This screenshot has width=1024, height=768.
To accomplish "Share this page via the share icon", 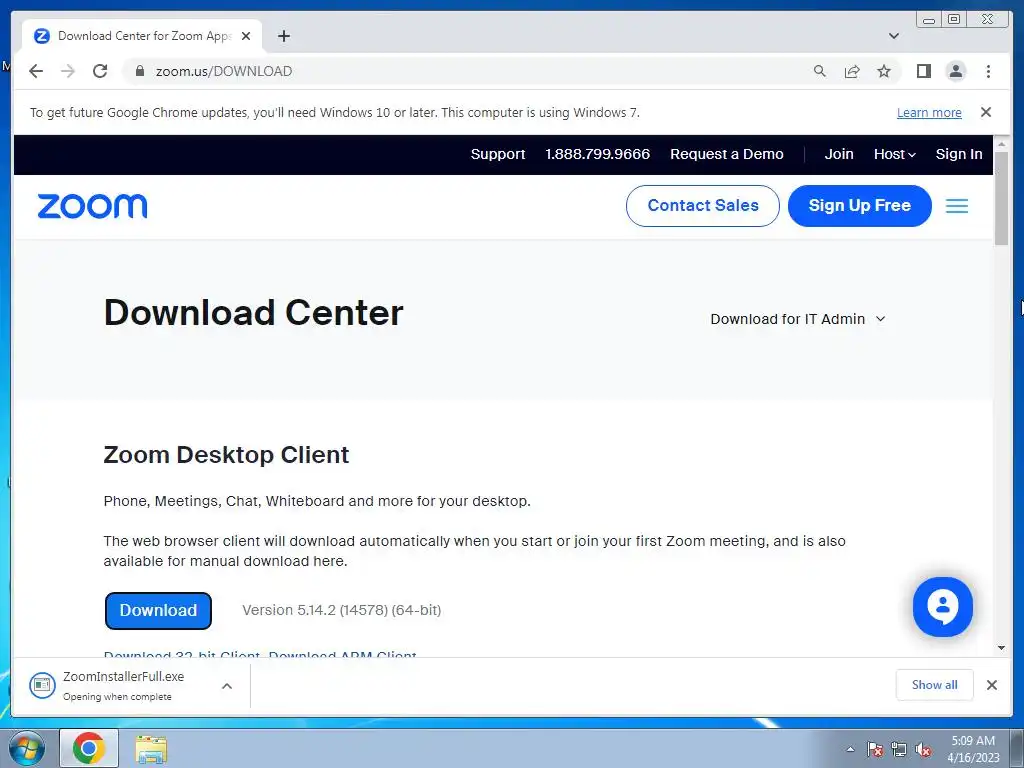I will (852, 71).
